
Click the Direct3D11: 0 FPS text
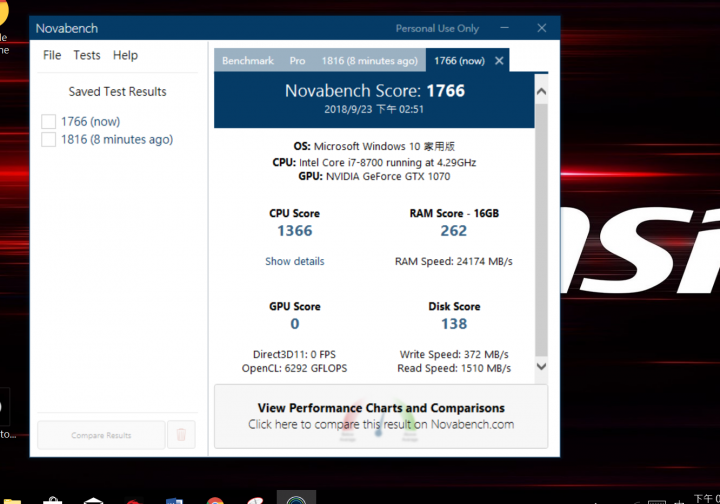(294, 354)
